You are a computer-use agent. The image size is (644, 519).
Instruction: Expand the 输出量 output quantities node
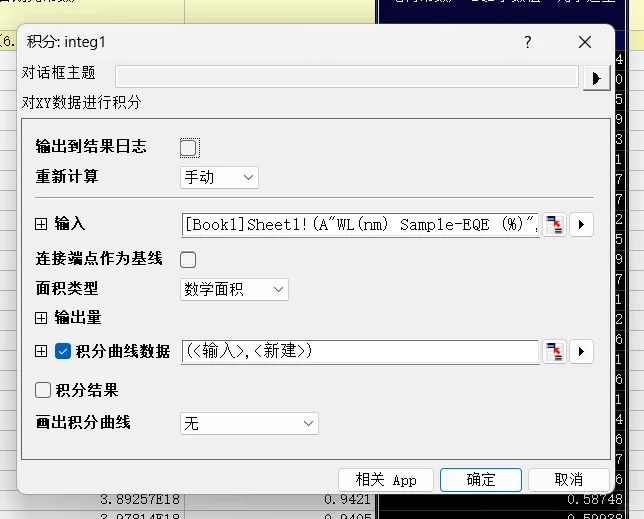(x=41, y=318)
